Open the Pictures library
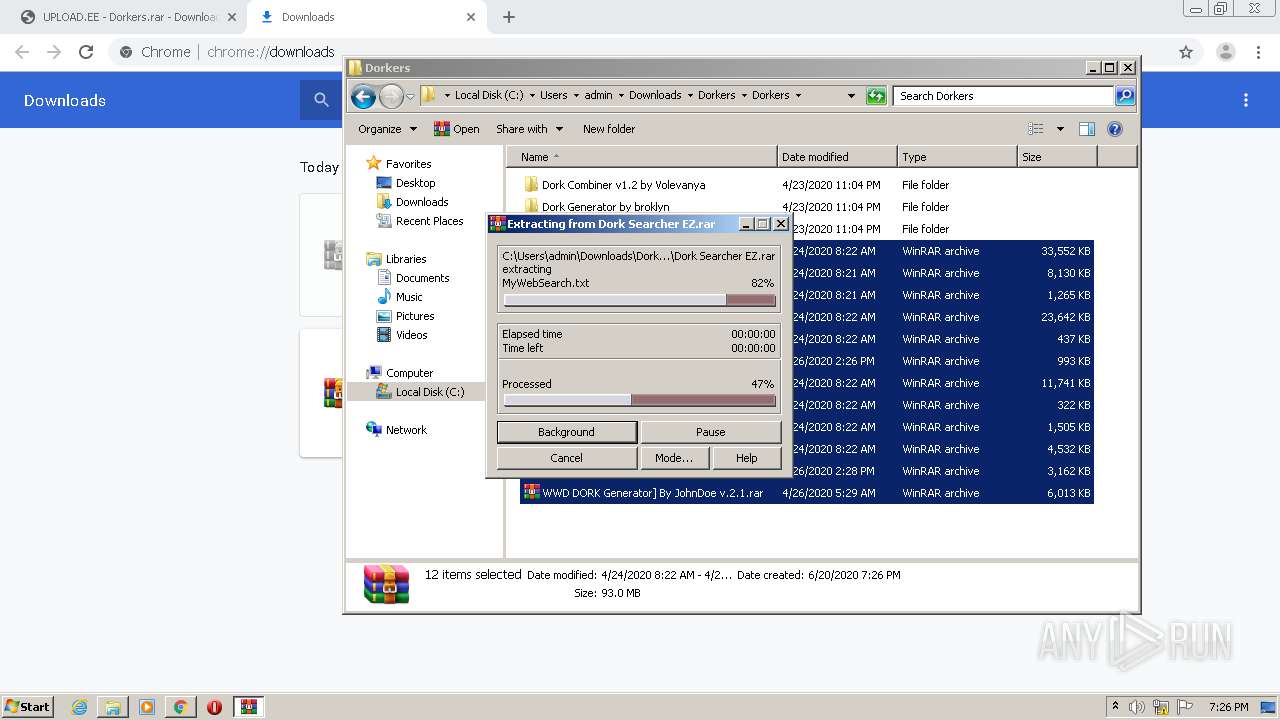1280x720 pixels. point(414,316)
